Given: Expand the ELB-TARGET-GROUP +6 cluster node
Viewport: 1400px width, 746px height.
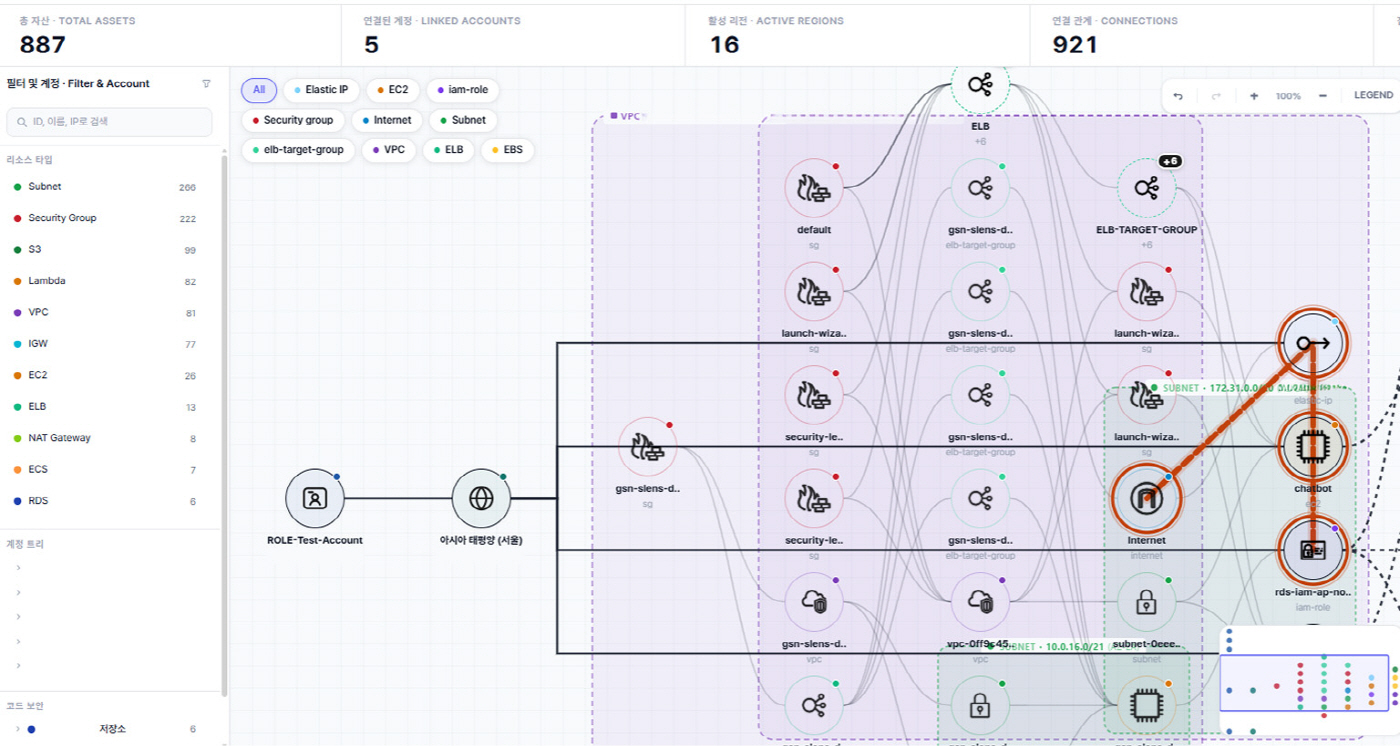Looking at the screenshot, I should tap(1146, 188).
